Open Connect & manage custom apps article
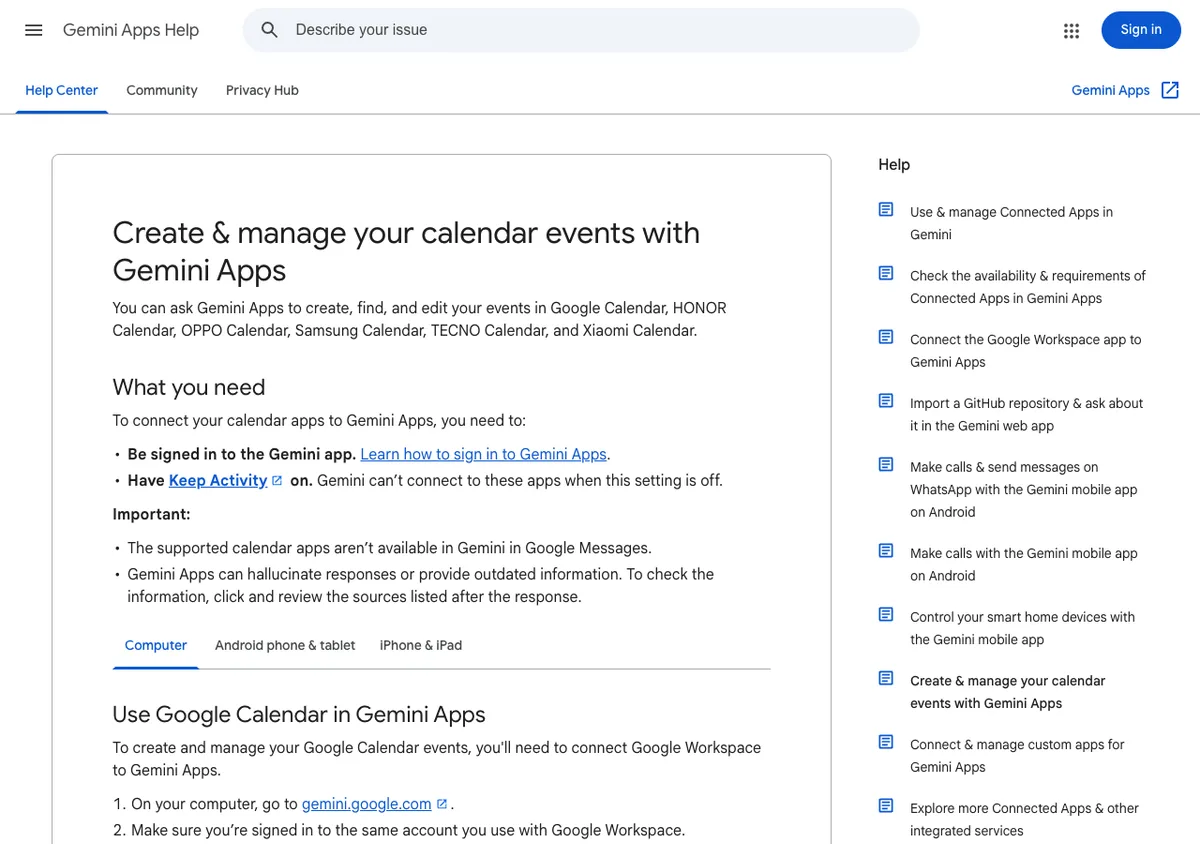This screenshot has height=844, width=1200. click(1017, 756)
